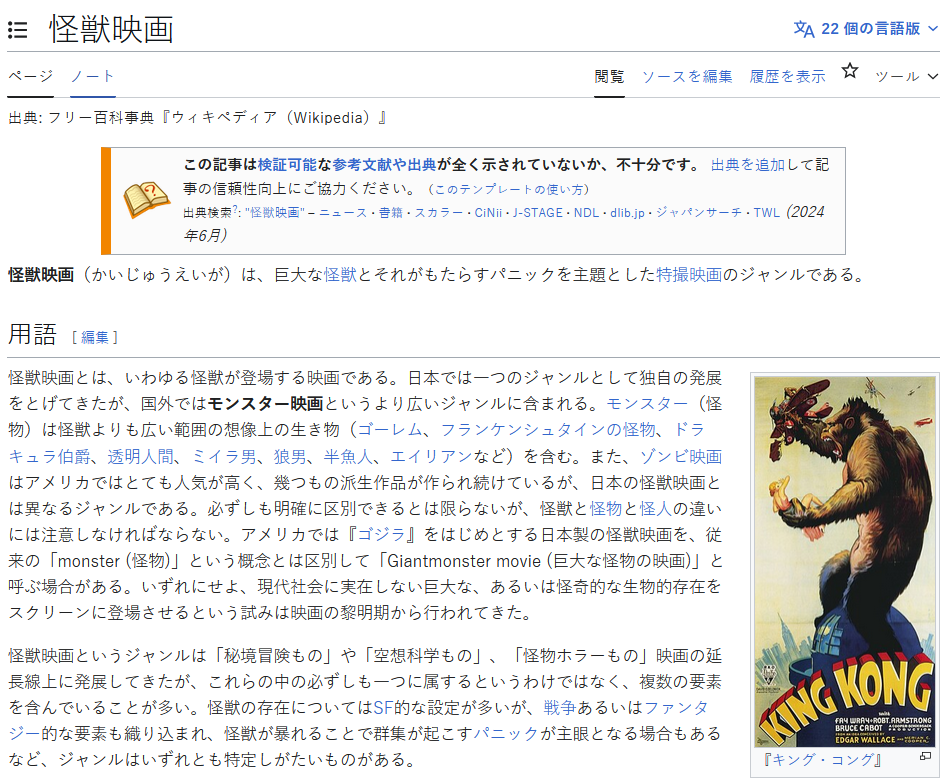947x782 pixels.
Task: Select the 閲覧 tab
Action: [x=609, y=77]
